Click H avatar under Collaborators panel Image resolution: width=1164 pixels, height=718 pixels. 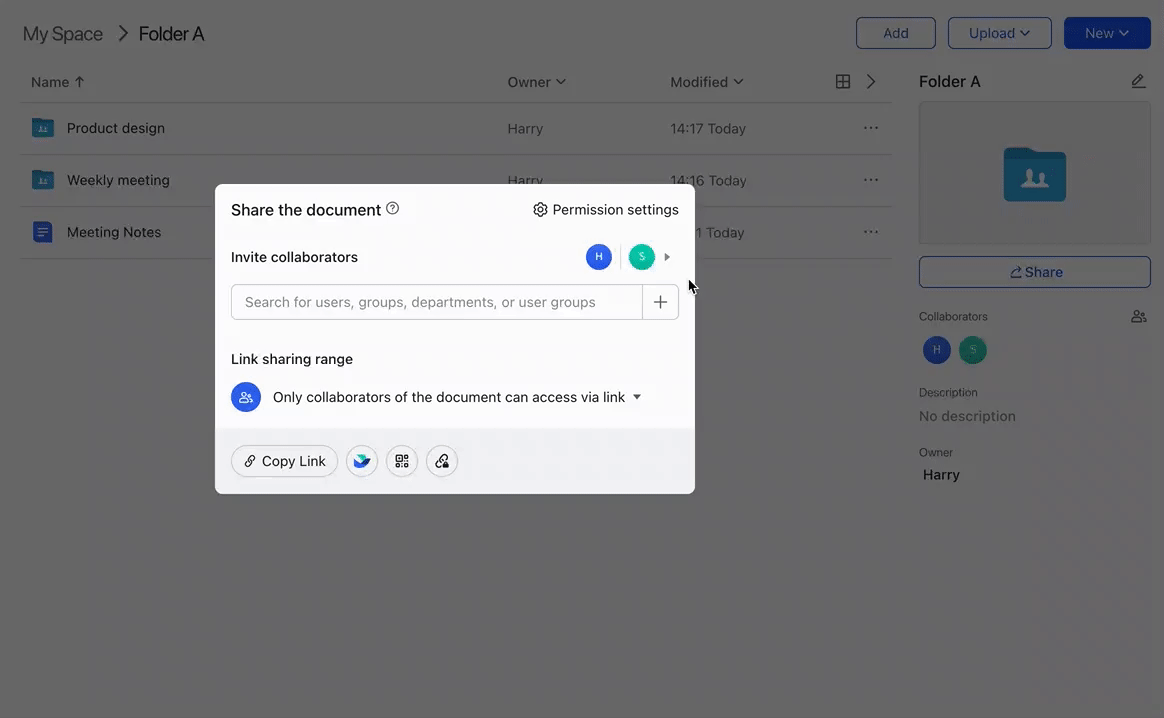click(x=937, y=350)
